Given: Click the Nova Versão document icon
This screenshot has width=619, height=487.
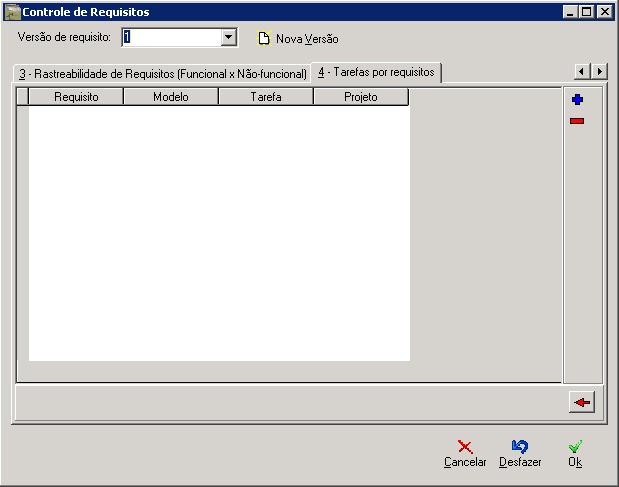Looking at the screenshot, I should pos(264,38).
